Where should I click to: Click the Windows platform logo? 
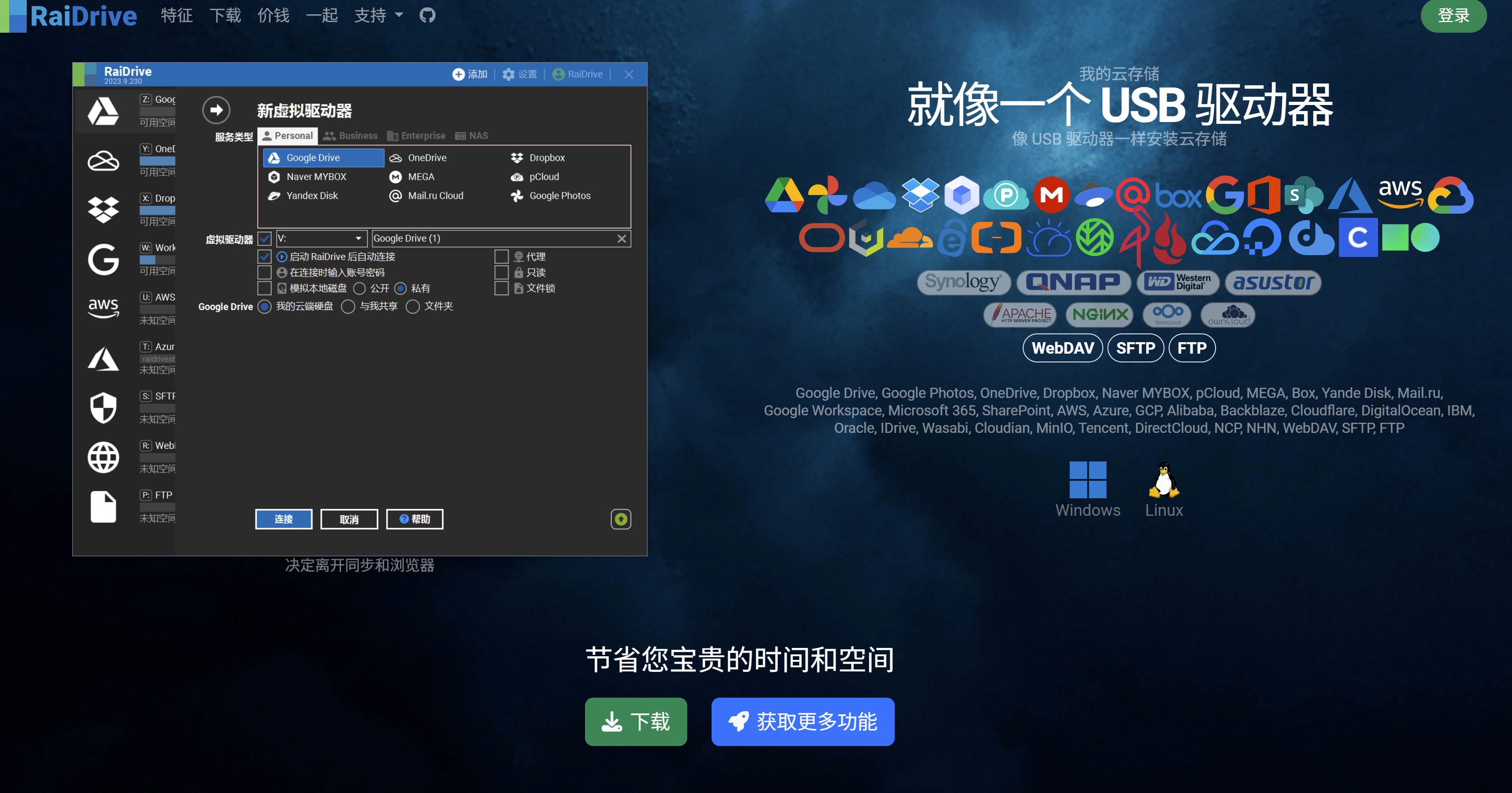[x=1088, y=479]
